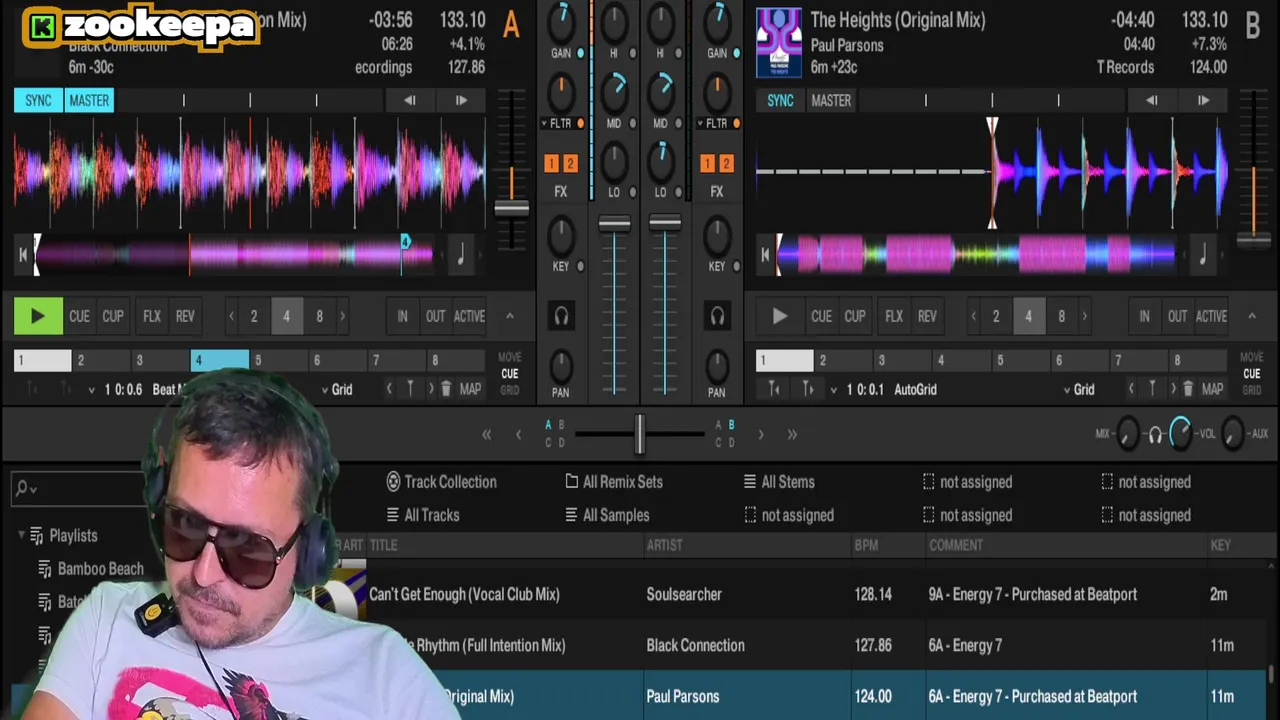Viewport: 1280px width, 720px height.
Task: Sort browser list by KEY column
Action: pyautogui.click(x=1220, y=545)
